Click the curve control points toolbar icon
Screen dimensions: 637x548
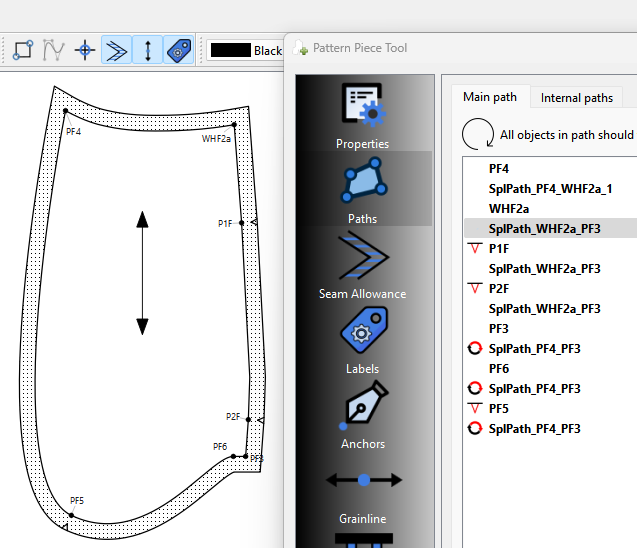pyautogui.click(x=53, y=50)
